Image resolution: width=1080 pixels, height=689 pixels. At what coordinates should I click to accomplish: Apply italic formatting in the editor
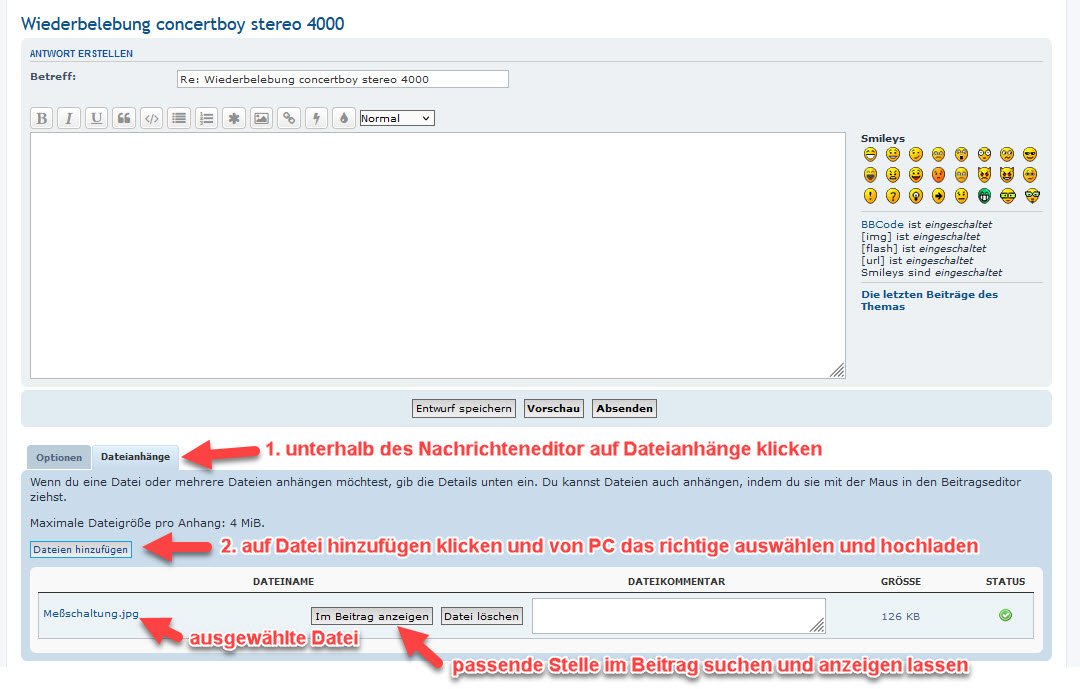[x=69, y=118]
